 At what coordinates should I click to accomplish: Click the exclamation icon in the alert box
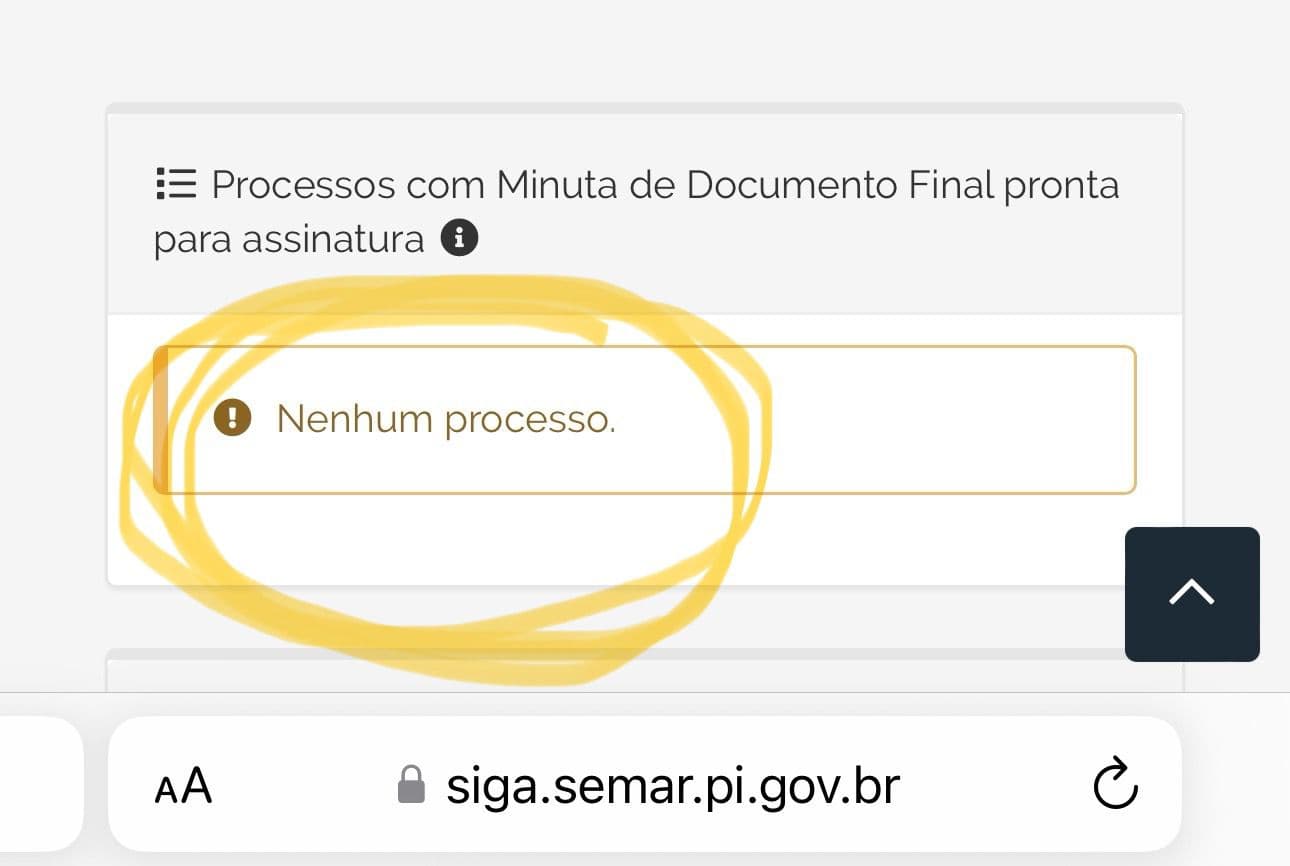pos(230,419)
